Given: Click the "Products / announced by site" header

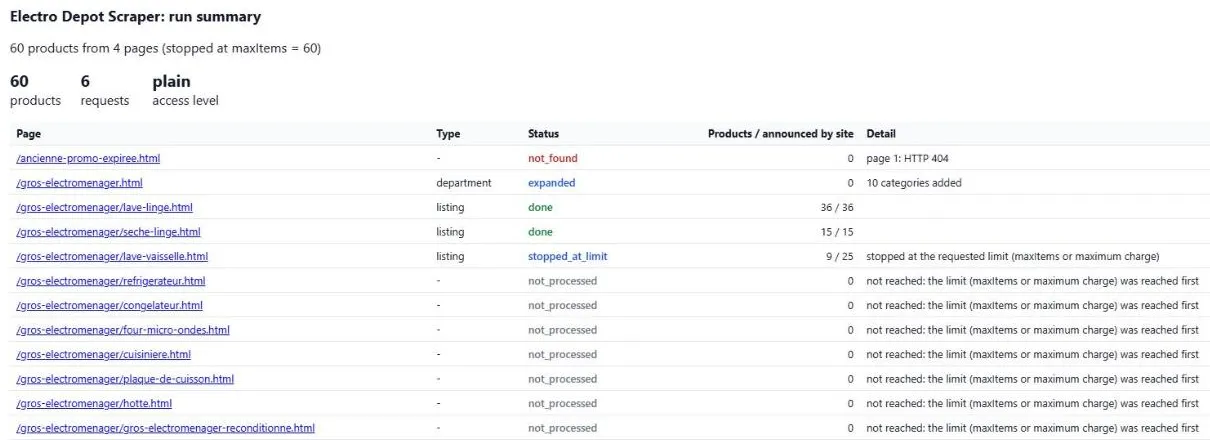Looking at the screenshot, I should [781, 133].
